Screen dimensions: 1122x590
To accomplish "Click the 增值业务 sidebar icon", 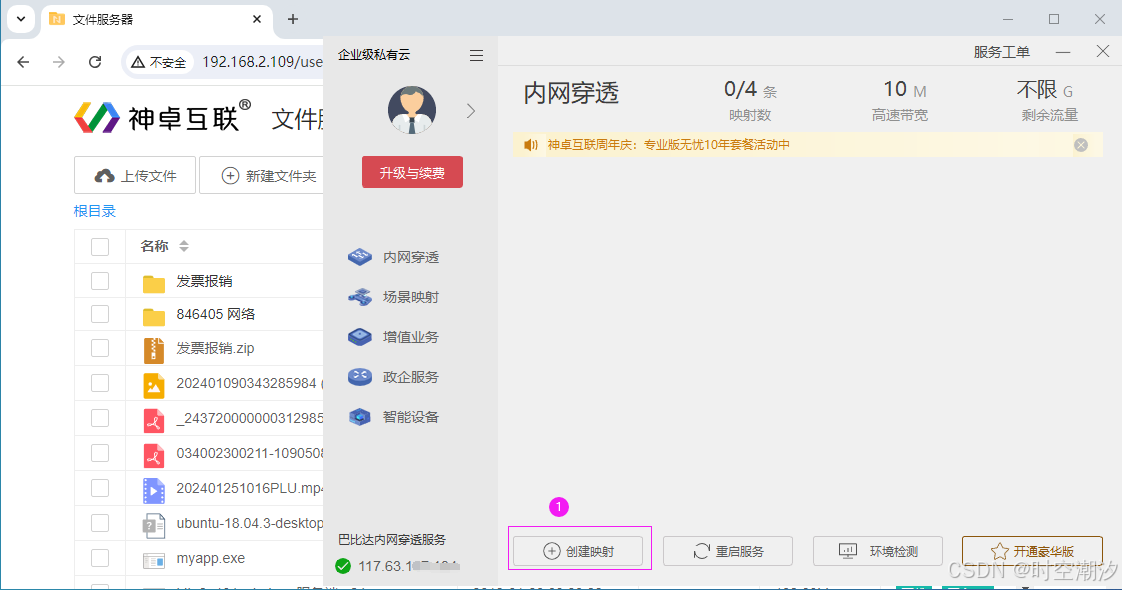I will 360,337.
